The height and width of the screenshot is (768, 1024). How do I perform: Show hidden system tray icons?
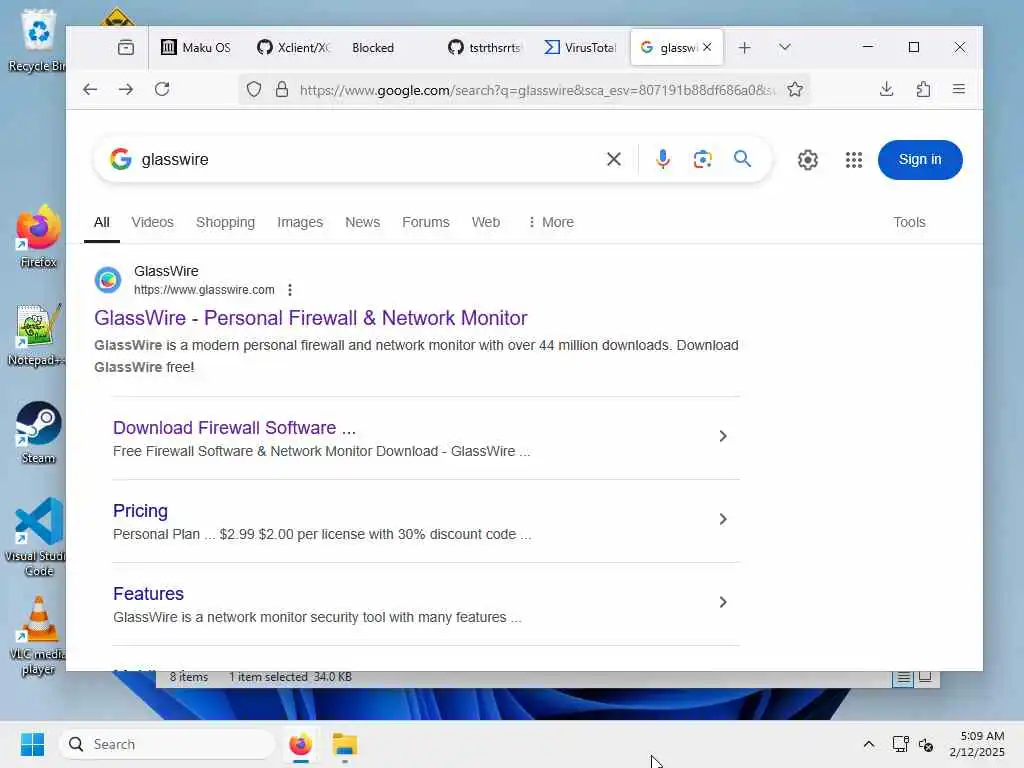869,744
